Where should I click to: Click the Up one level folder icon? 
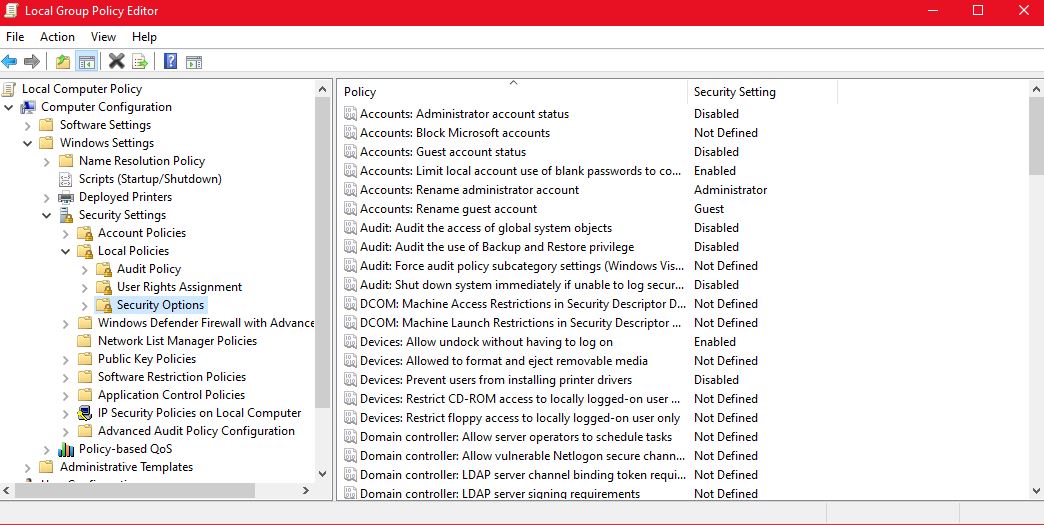tap(63, 62)
